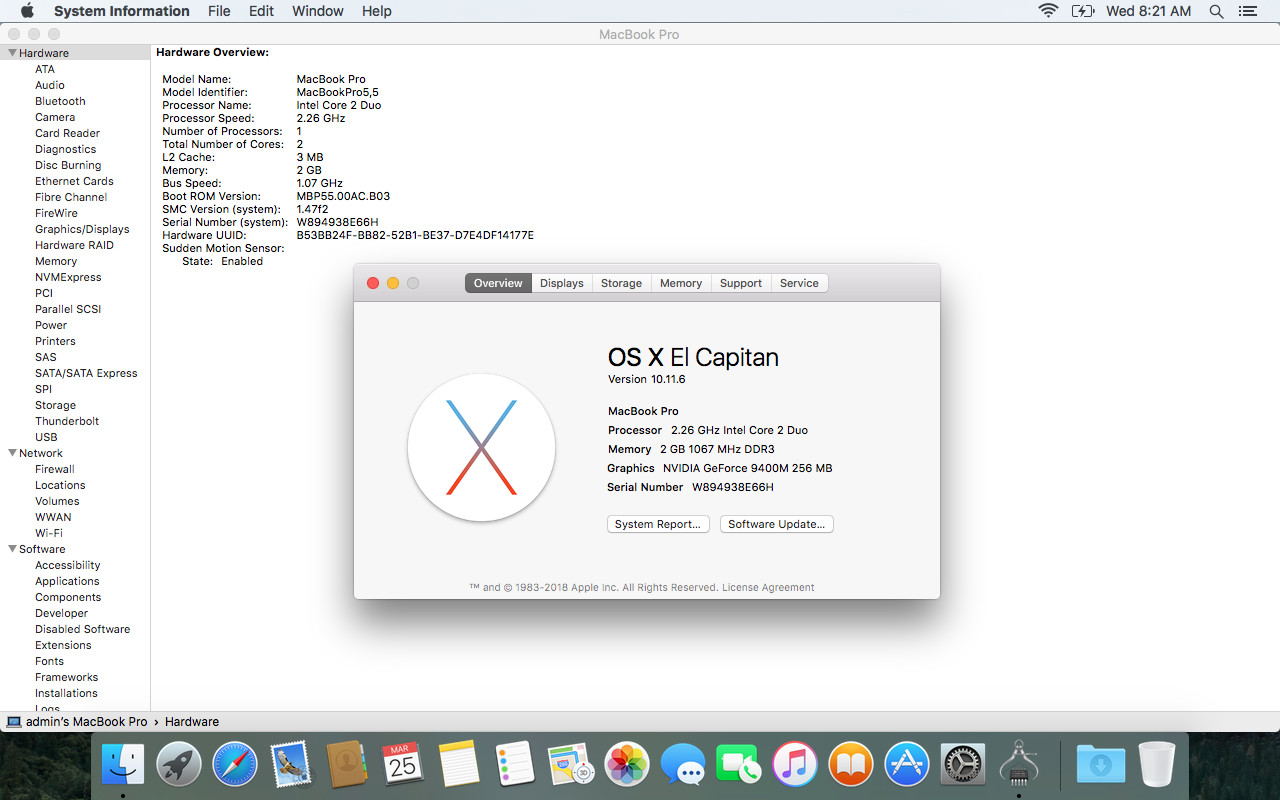This screenshot has height=800, width=1280.
Task: Click the System Information Dock icon
Action: (x=1019, y=765)
